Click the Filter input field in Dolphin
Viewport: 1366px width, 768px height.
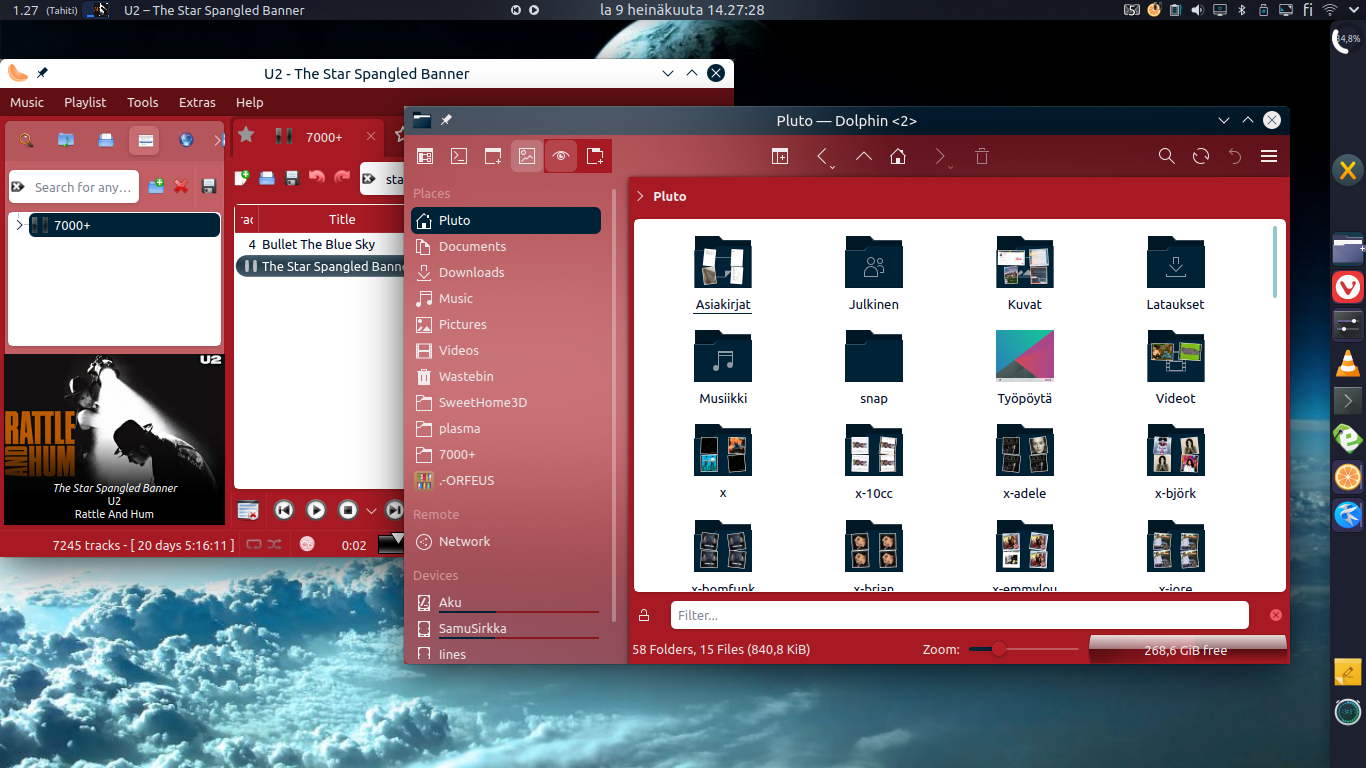coord(960,615)
